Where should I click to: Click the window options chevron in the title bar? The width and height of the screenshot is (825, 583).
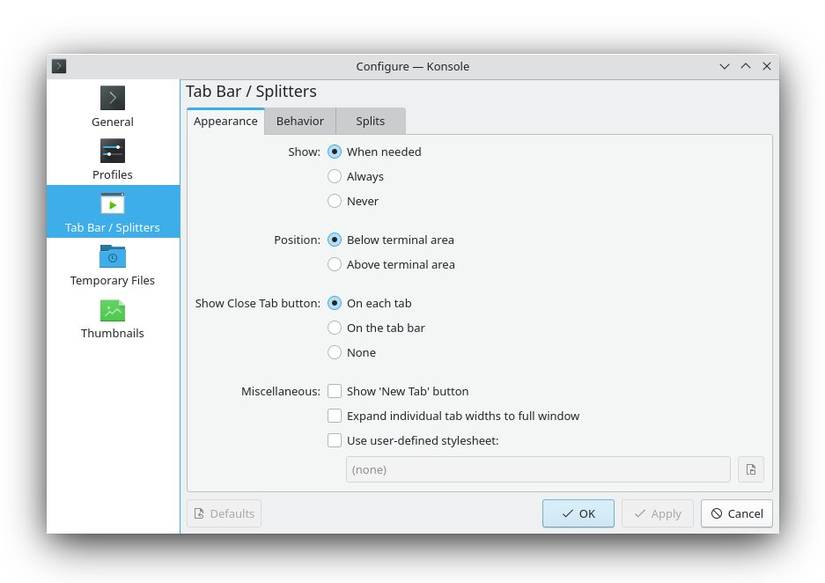[x=724, y=66]
